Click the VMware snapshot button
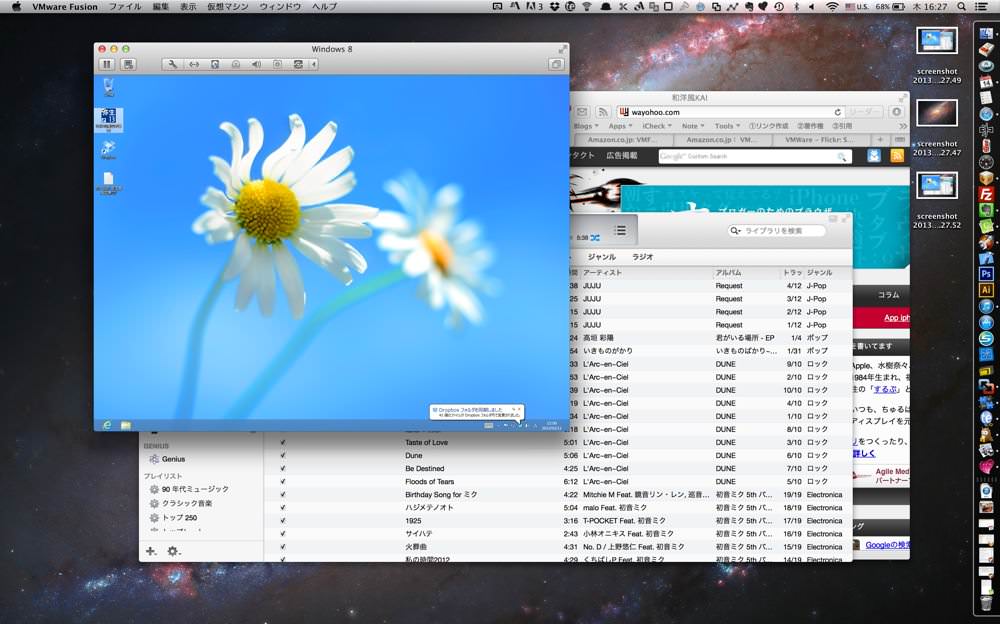 pos(128,64)
